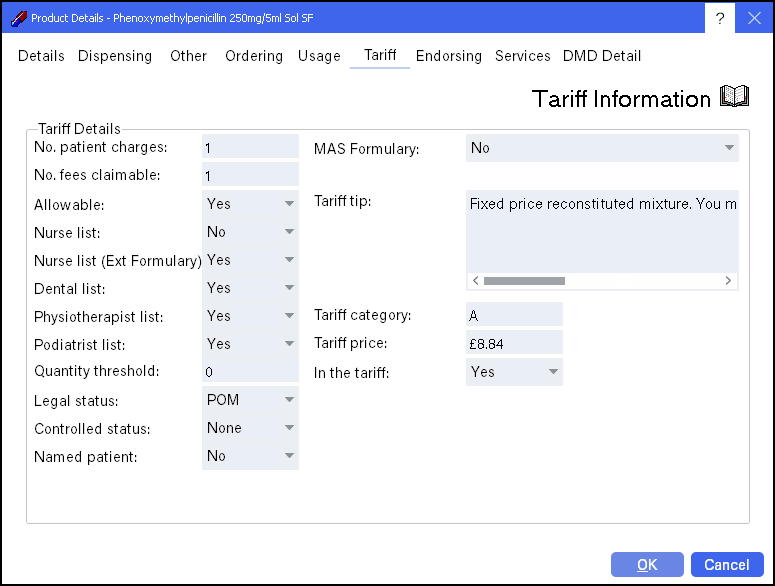Open the Nurse list dropdown

(251, 232)
